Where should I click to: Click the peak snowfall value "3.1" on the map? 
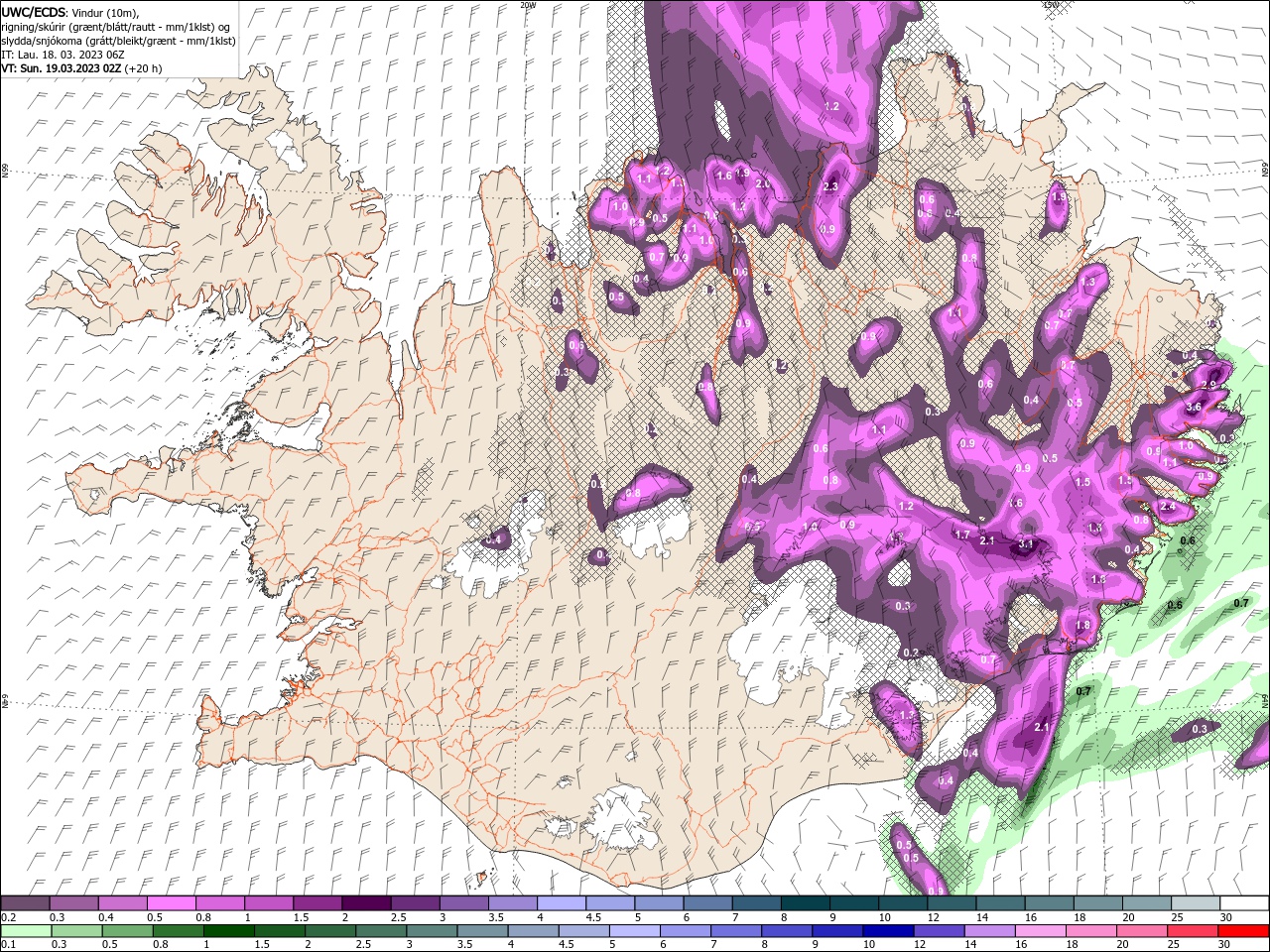1027,544
